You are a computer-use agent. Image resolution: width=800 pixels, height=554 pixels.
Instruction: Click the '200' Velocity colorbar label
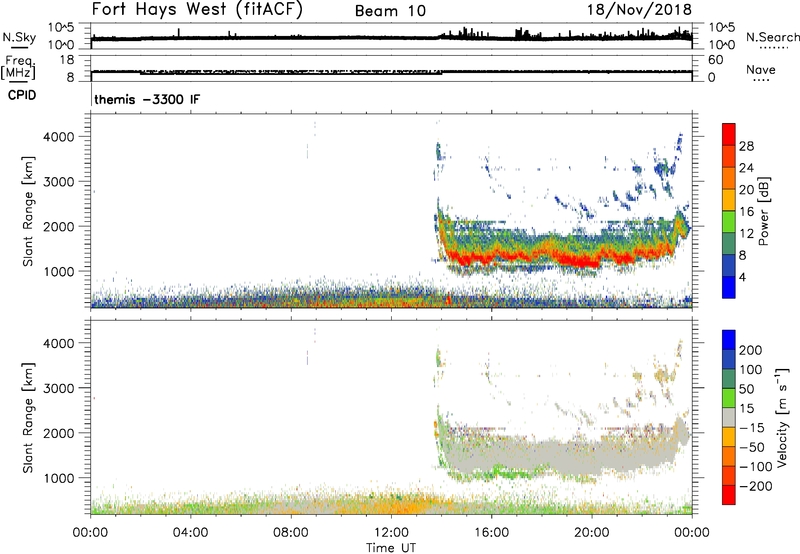pos(751,350)
